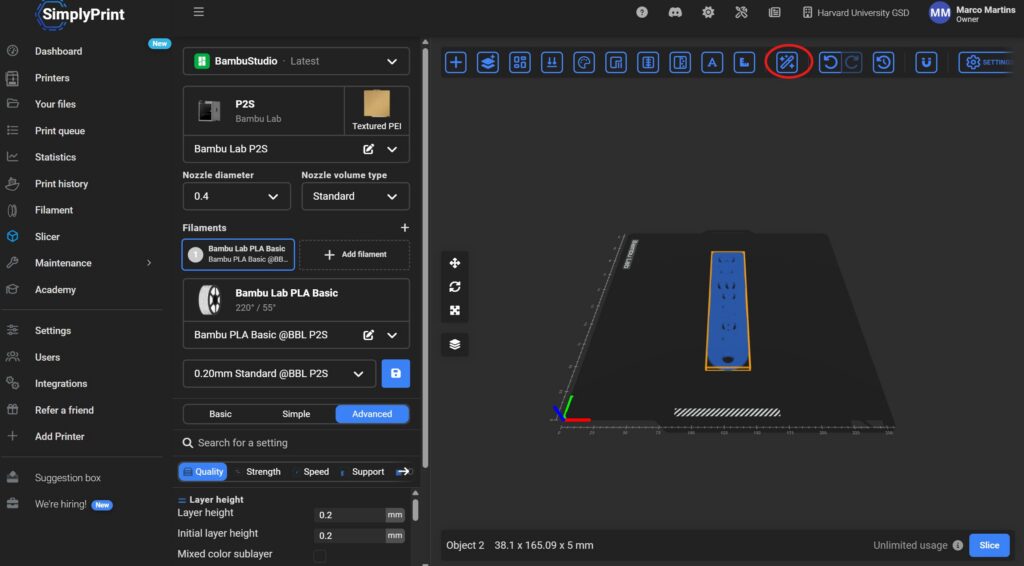Click the header gear settings icon
This screenshot has height=566, width=1024.
click(x=708, y=12)
